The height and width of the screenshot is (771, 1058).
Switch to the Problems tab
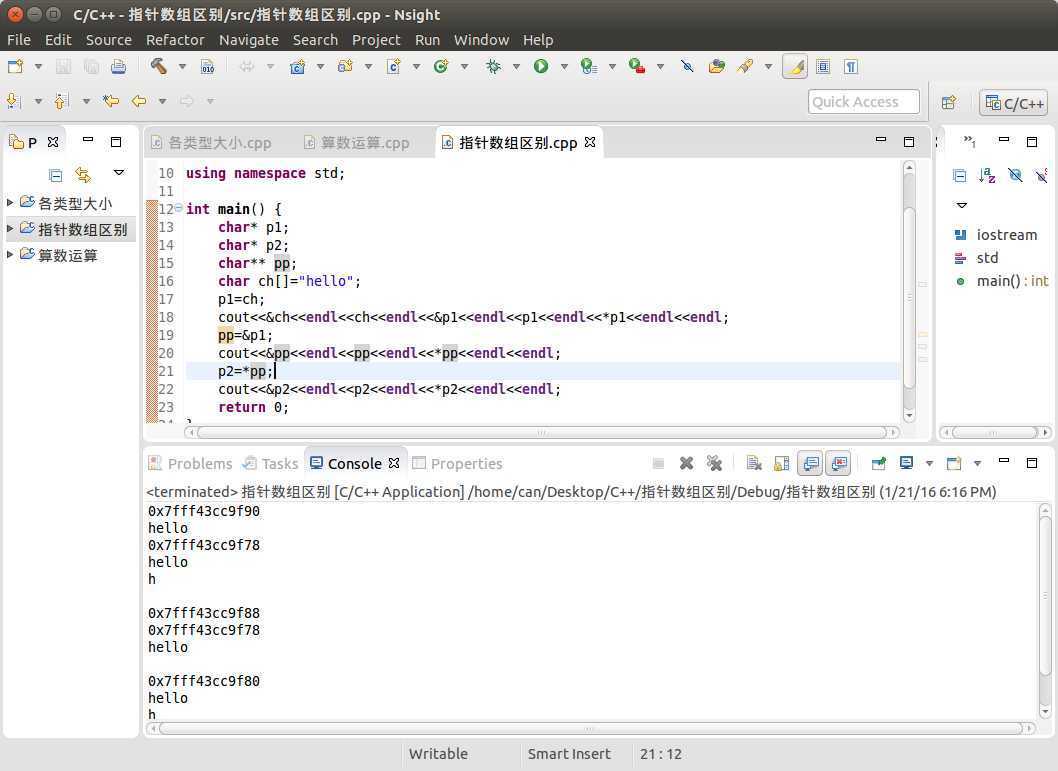tap(190, 463)
